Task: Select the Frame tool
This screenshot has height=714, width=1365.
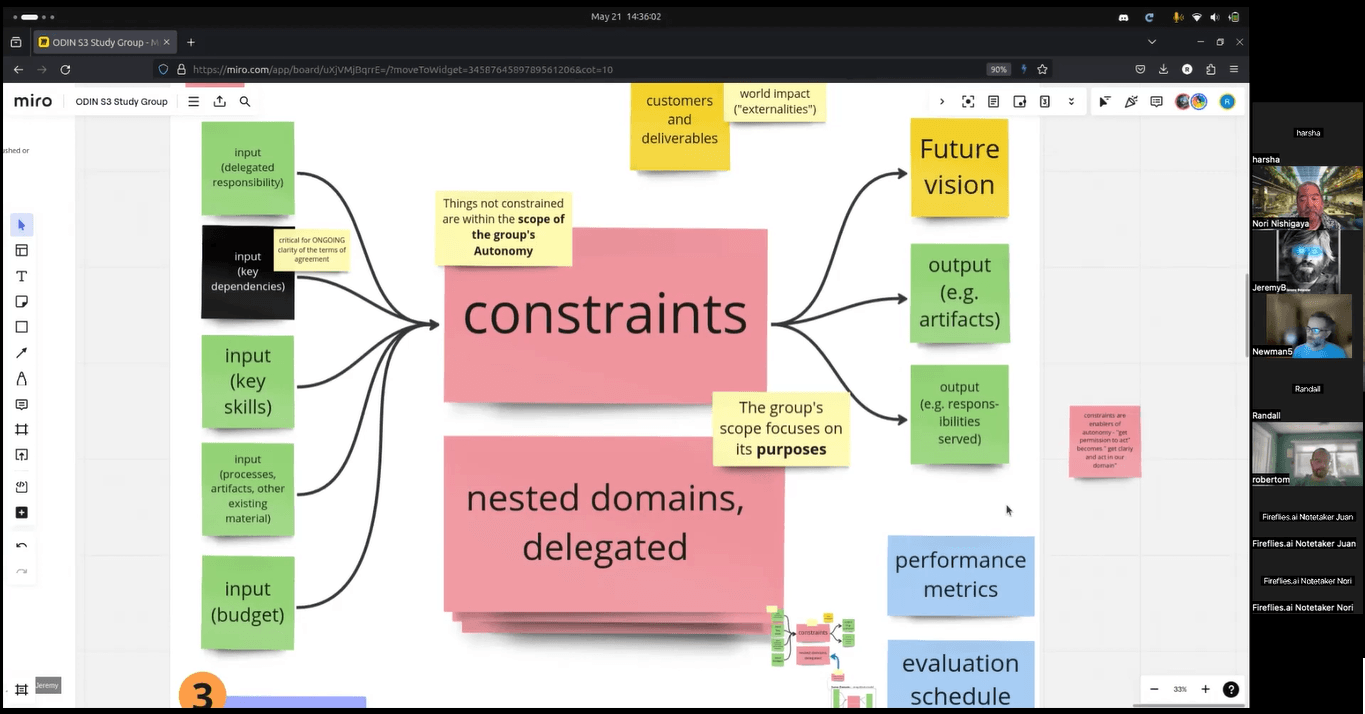Action: [x=21, y=429]
